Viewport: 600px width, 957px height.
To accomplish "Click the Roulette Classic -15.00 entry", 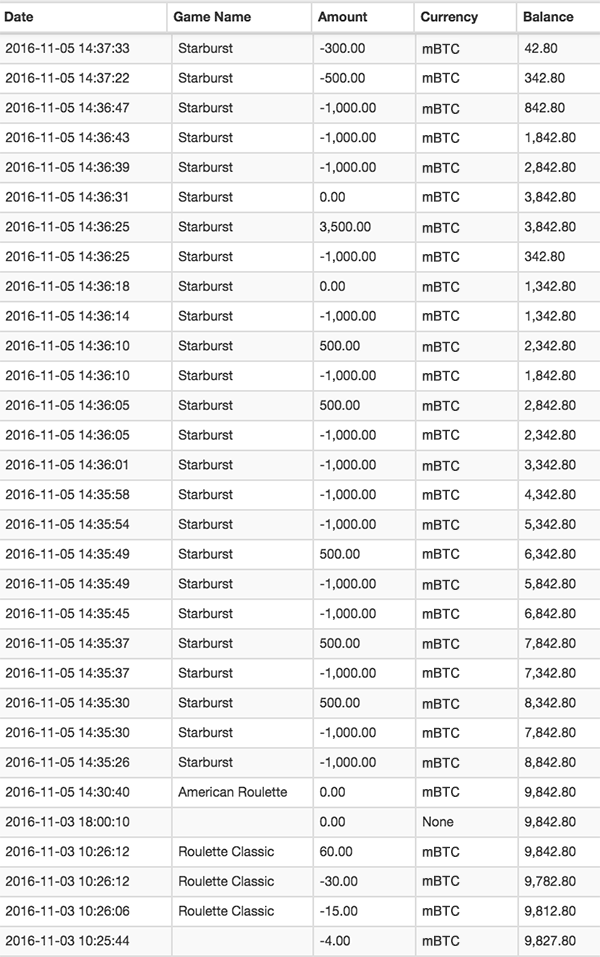I will coord(300,911).
